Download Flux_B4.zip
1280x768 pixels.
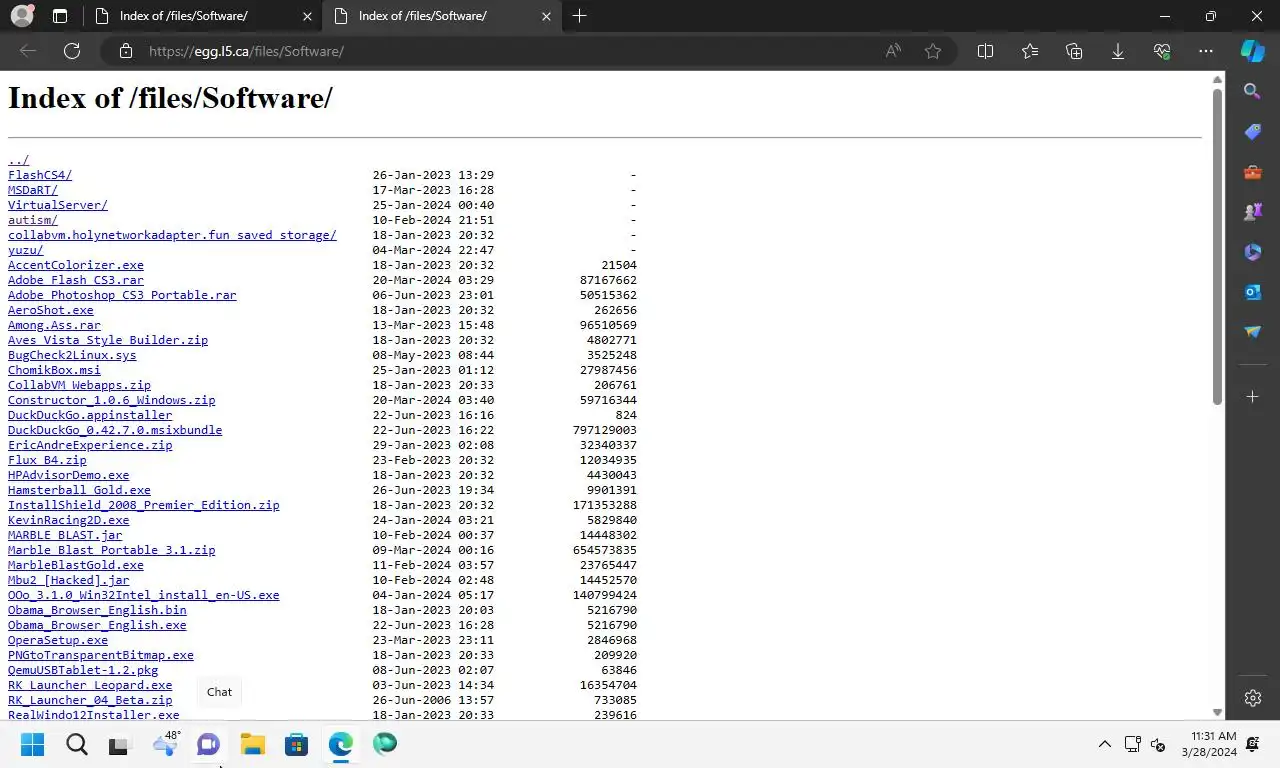click(47, 460)
